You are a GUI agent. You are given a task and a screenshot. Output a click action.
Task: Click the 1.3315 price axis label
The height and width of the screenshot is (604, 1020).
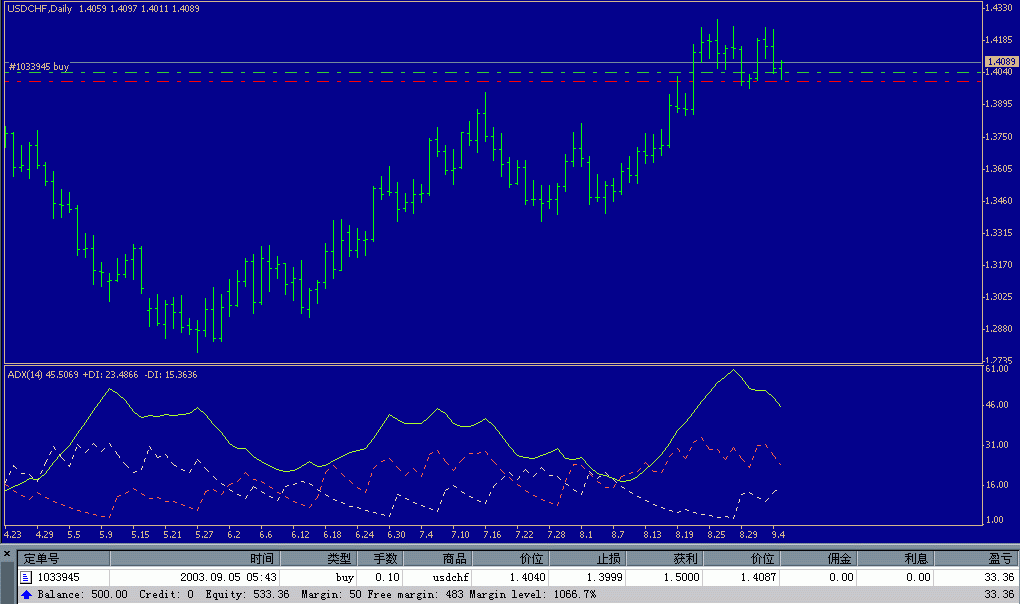[x=998, y=233]
